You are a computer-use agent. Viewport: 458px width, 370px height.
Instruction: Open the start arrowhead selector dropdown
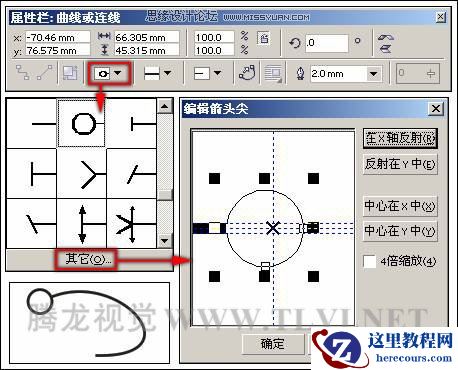118,73
